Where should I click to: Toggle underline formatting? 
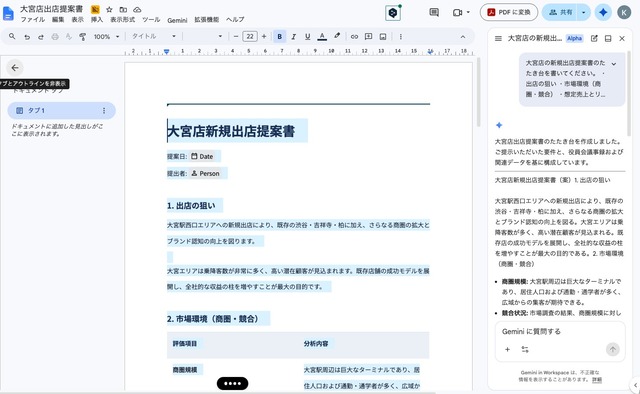(307, 37)
